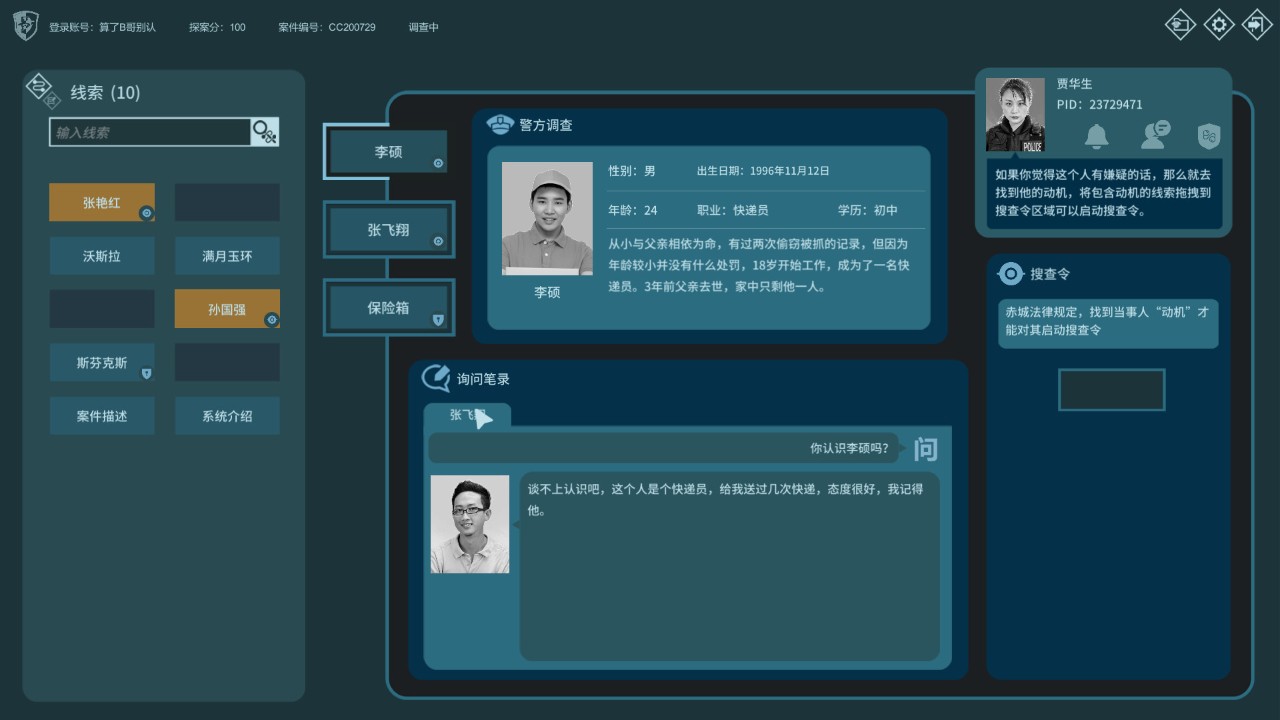
Task: Click the 问 ask icon
Action: click(926, 449)
